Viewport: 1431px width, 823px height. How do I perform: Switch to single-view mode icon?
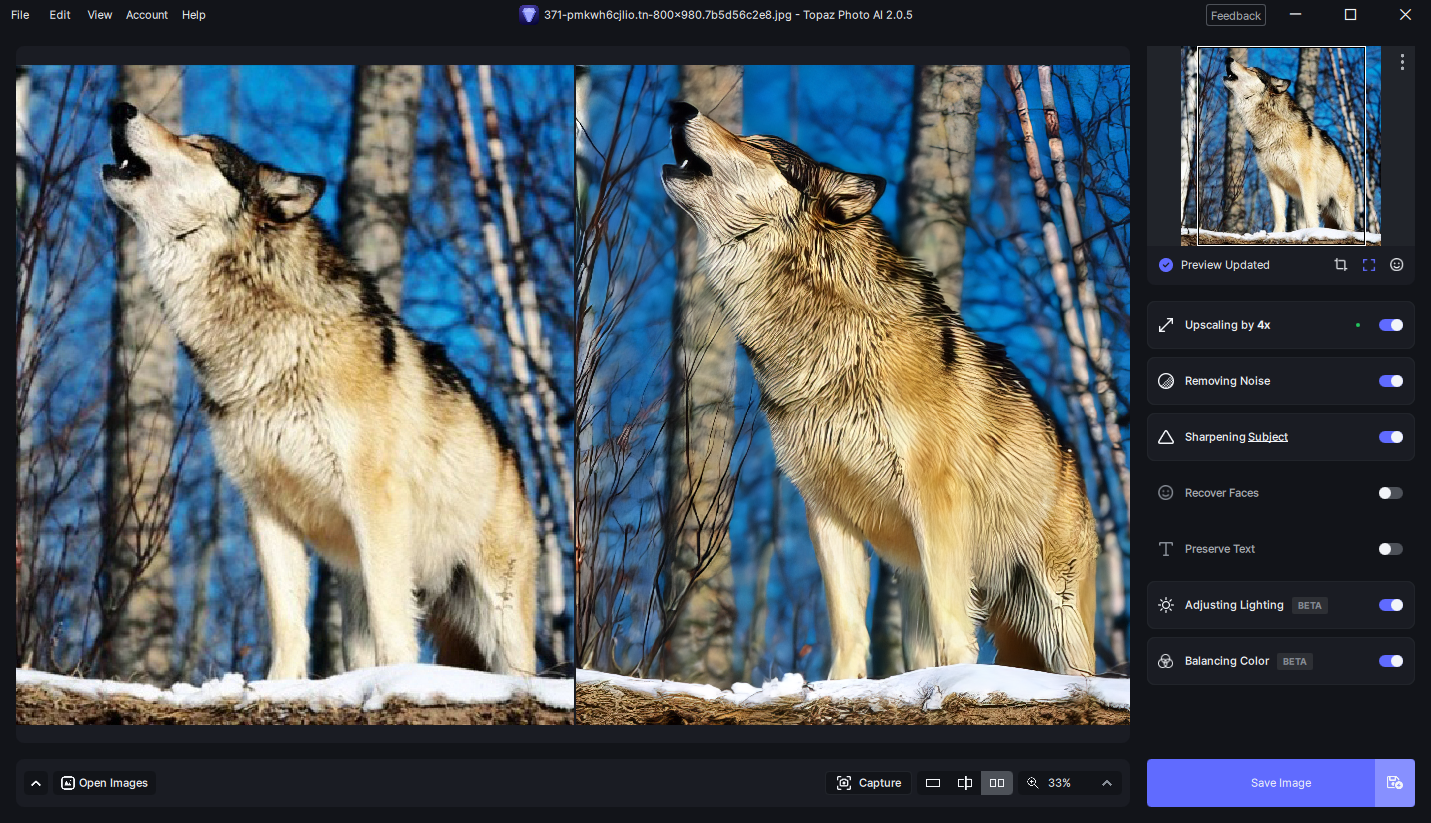932,783
